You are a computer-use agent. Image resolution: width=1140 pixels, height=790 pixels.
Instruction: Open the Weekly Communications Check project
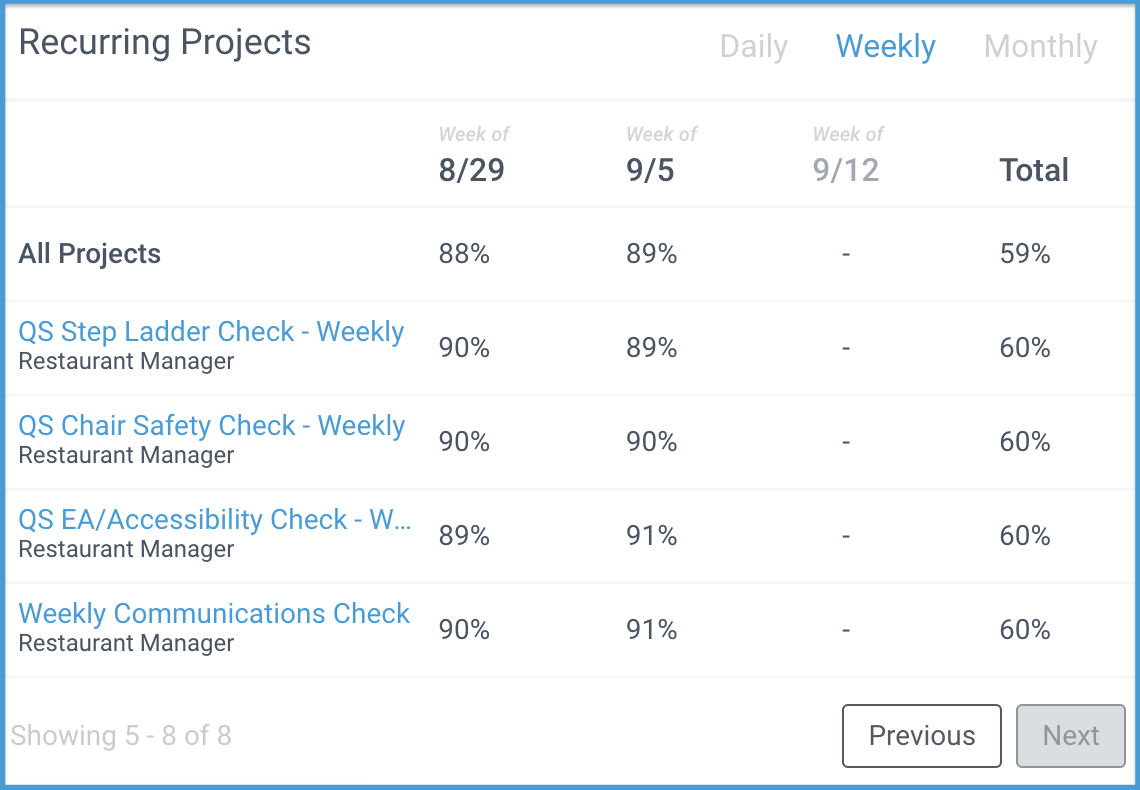[x=214, y=613]
